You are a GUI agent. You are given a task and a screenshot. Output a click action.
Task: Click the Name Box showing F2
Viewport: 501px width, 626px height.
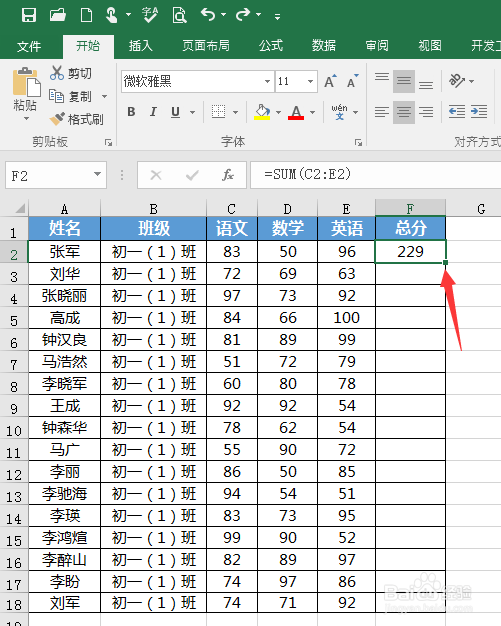coord(48,175)
